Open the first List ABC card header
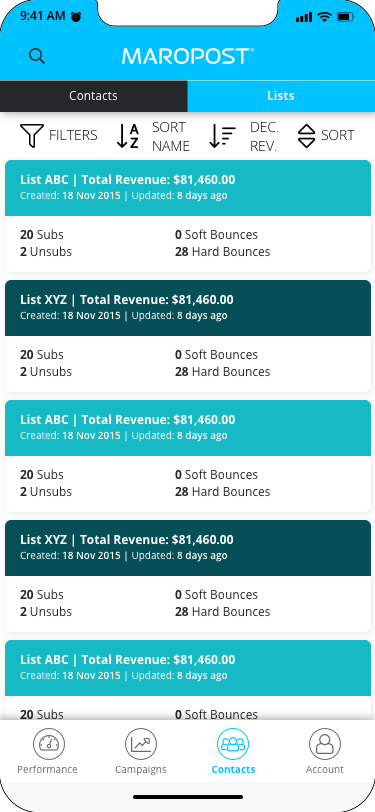 188,188
